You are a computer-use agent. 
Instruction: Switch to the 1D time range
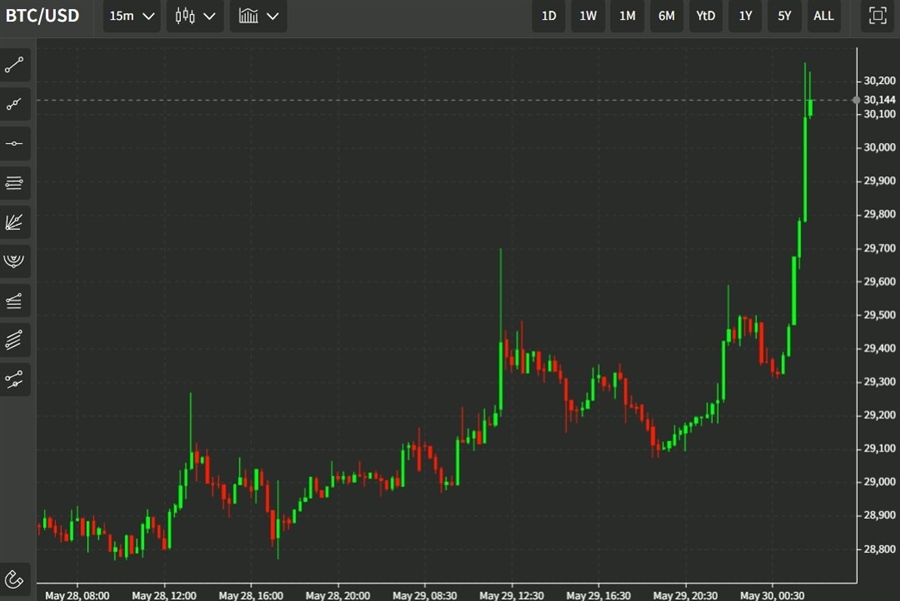coord(549,16)
